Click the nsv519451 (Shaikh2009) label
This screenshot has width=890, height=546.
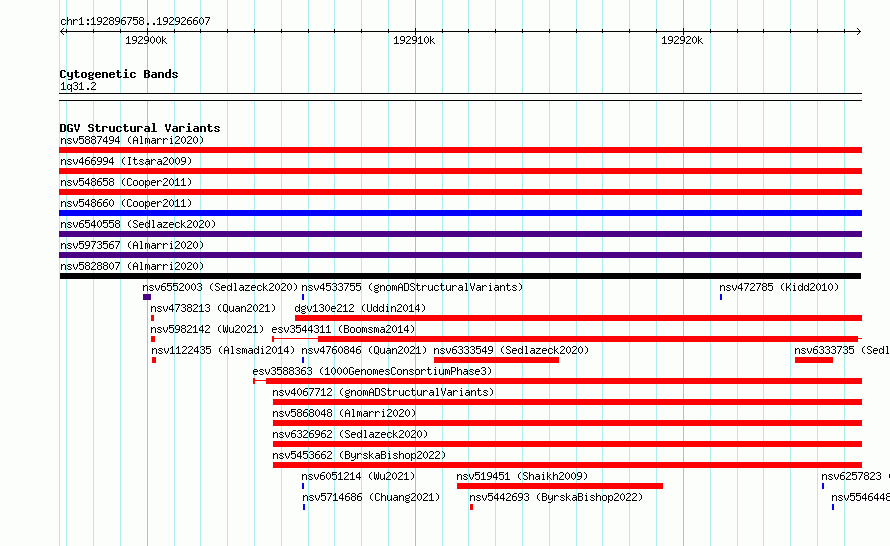coord(522,476)
